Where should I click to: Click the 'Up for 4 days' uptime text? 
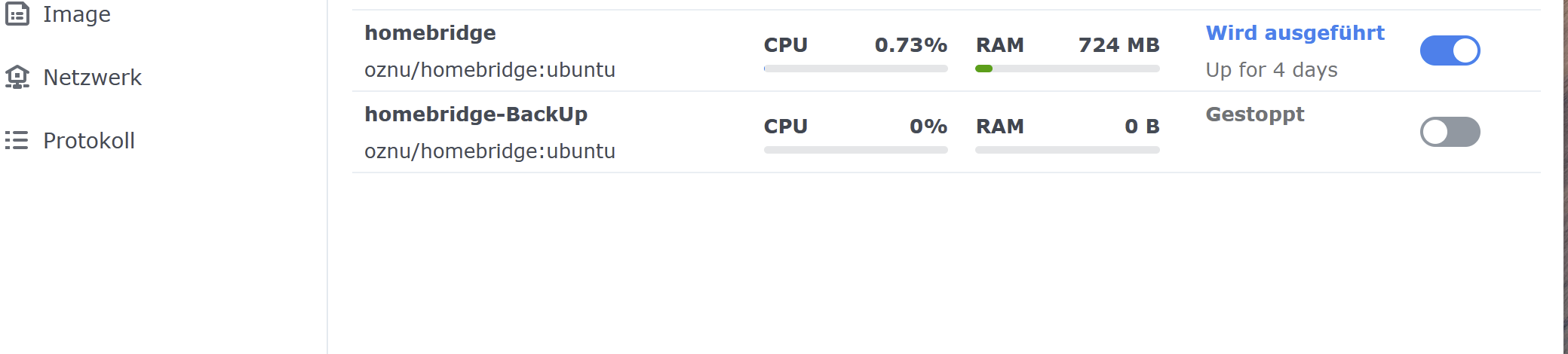(1272, 70)
